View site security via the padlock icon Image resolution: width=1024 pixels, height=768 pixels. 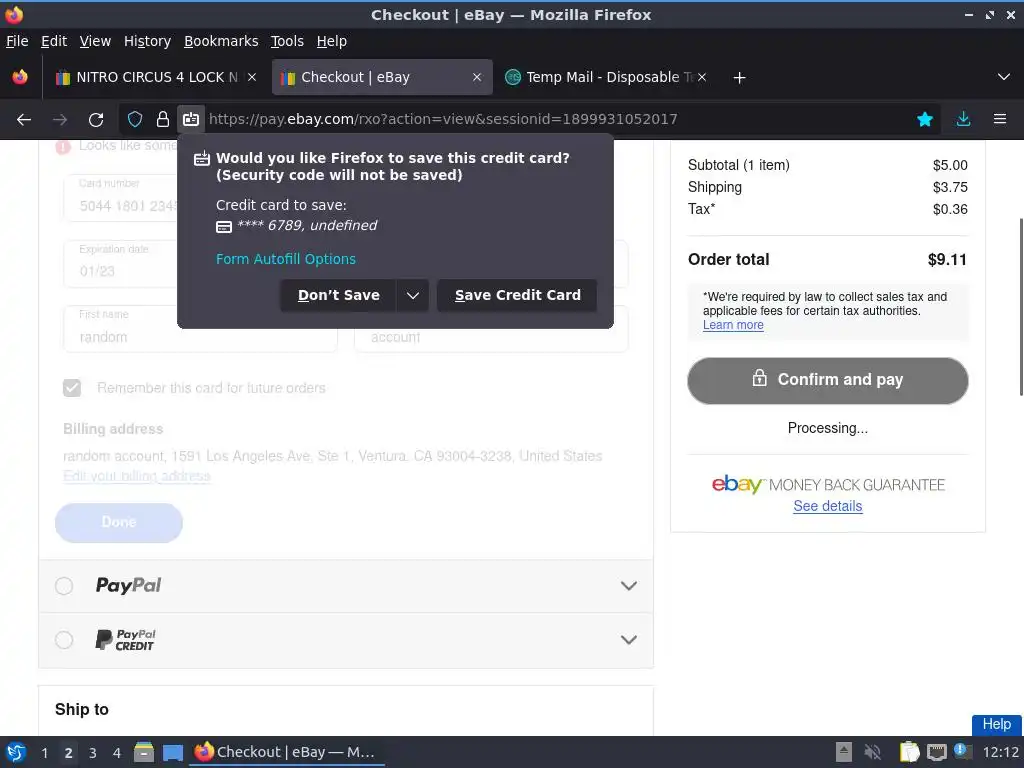click(163, 119)
